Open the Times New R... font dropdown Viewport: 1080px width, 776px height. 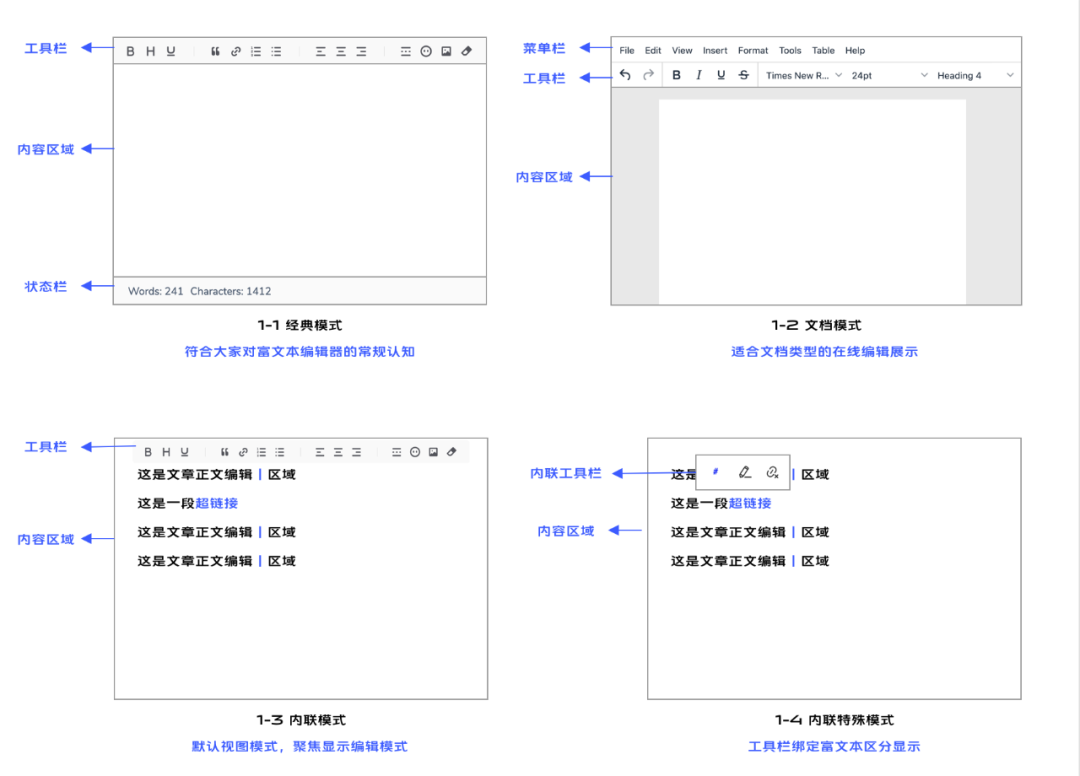(804, 75)
